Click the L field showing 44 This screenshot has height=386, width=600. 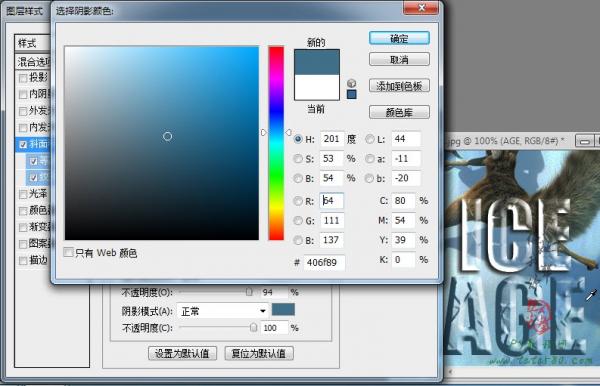click(406, 139)
